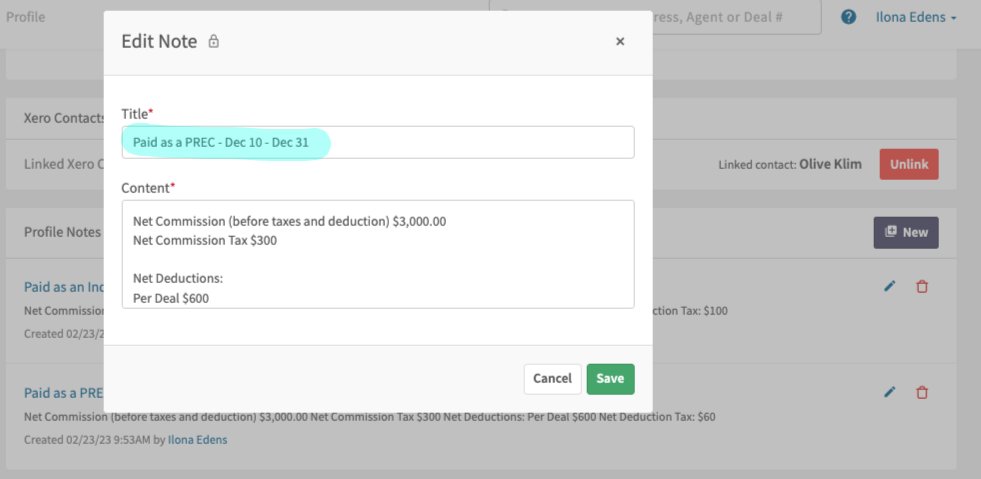Screen dimensions: 981x479
Task: Unlink the Xero contact Olive Klim
Action: [908, 164]
